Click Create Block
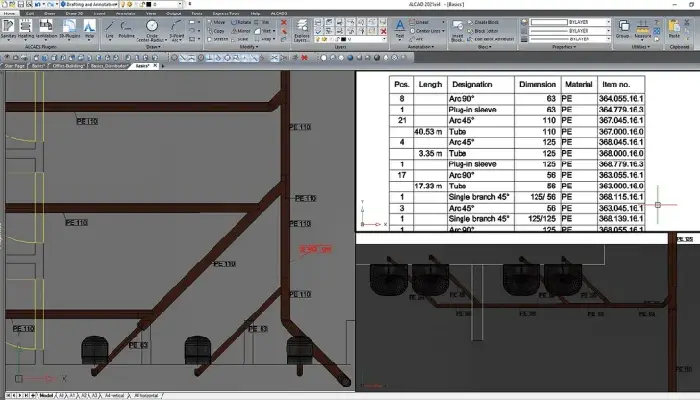This screenshot has height=400, width=700. 483,22
